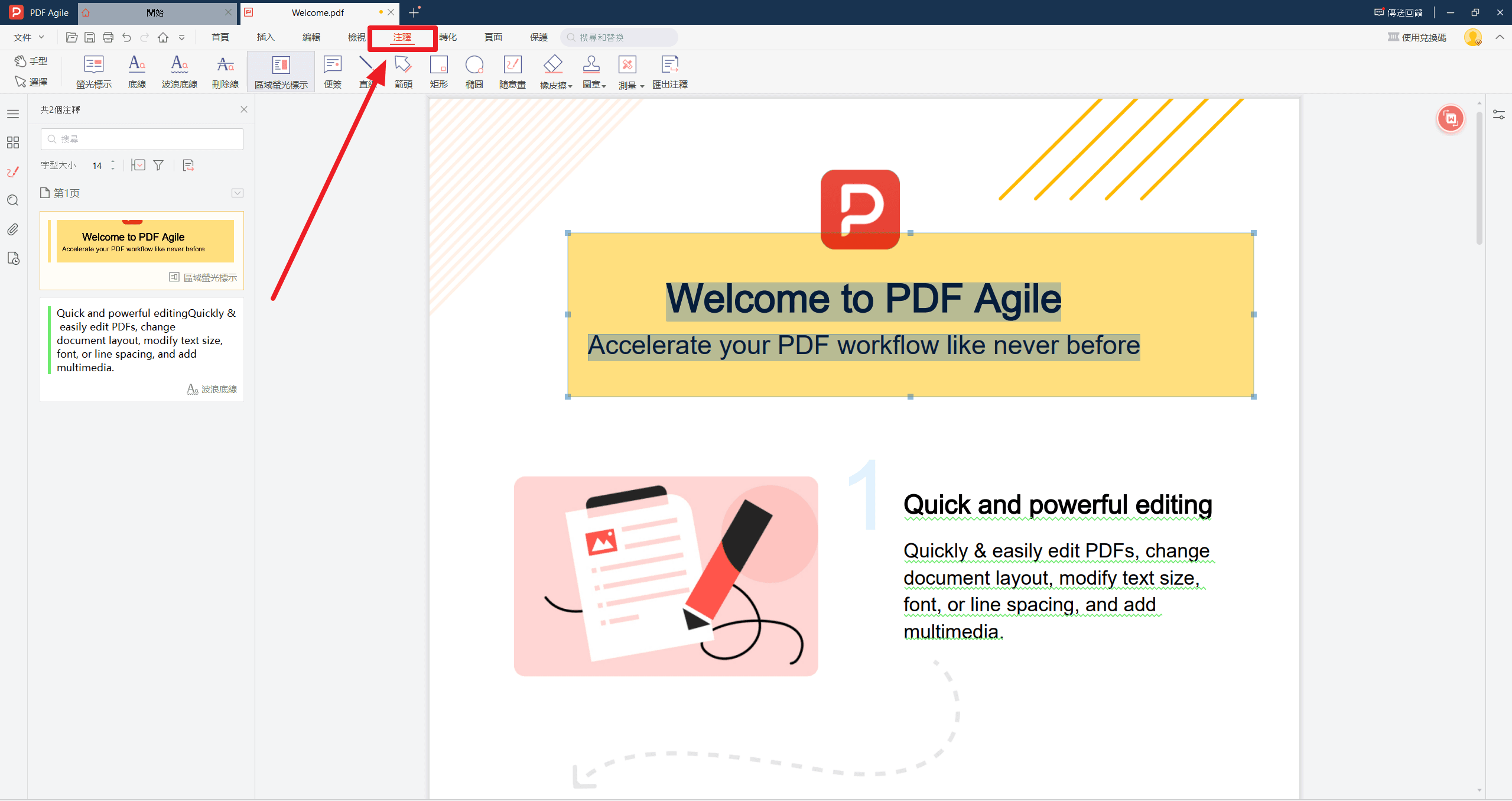This screenshot has height=801, width=1512.
Task: Open the 文件 file menu
Action: coord(29,37)
